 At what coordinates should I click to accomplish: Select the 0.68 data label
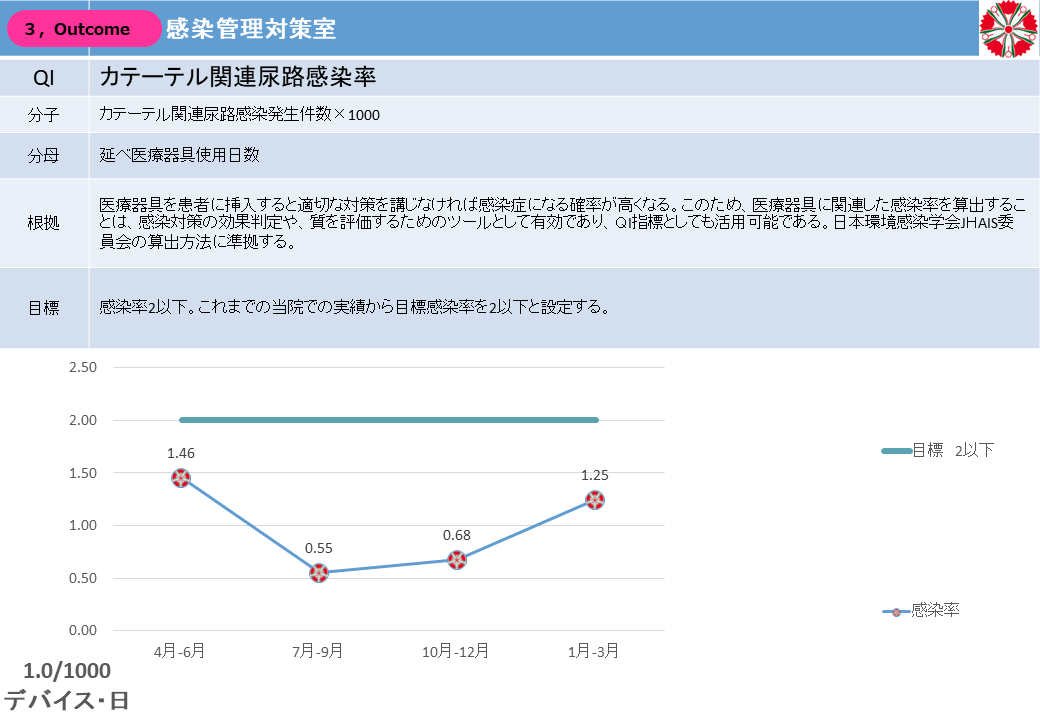pyautogui.click(x=457, y=535)
